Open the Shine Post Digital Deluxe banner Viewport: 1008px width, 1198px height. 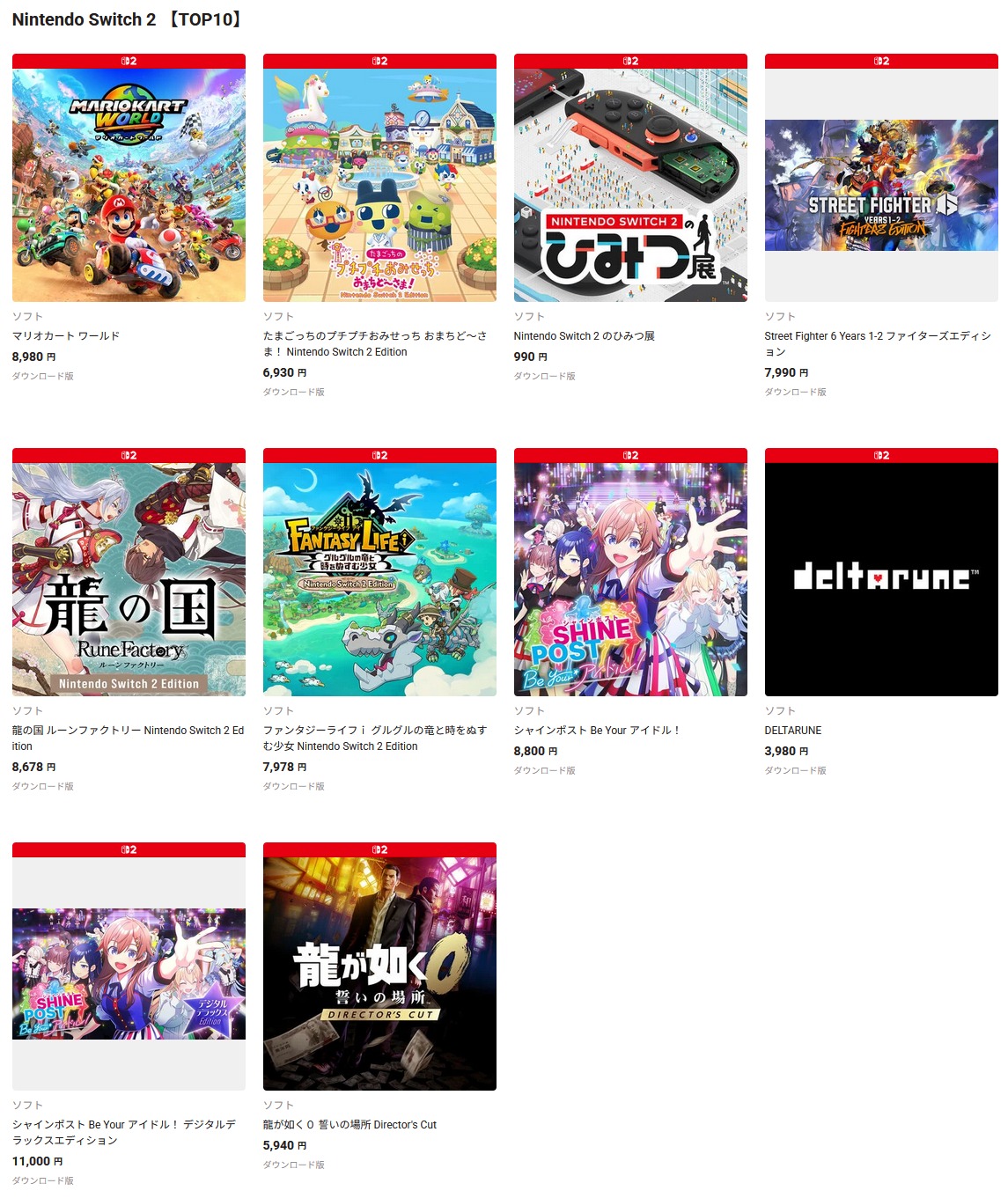point(129,974)
